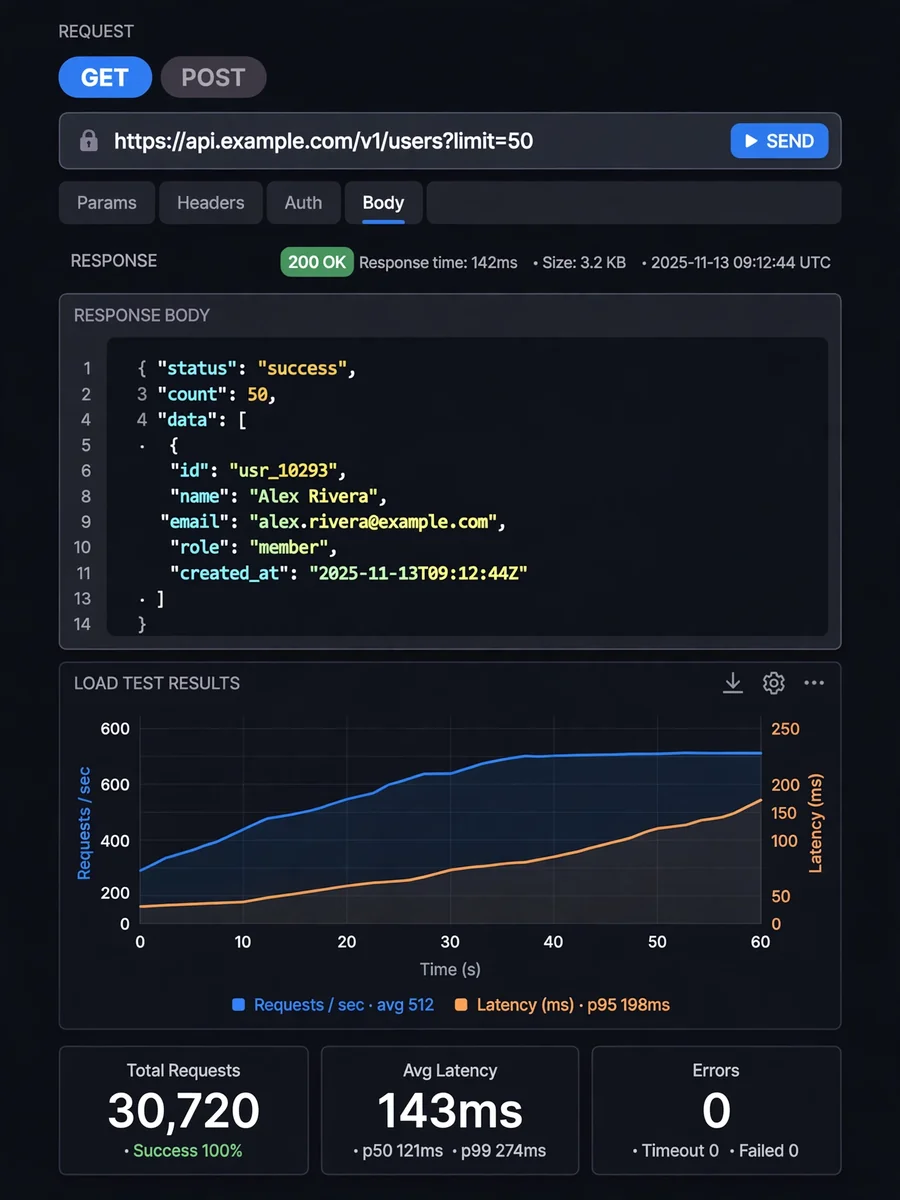Open the Headers tab

210,203
